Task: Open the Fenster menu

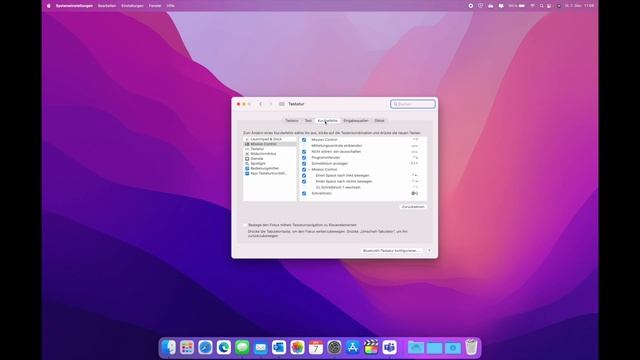Action: [x=155, y=6]
